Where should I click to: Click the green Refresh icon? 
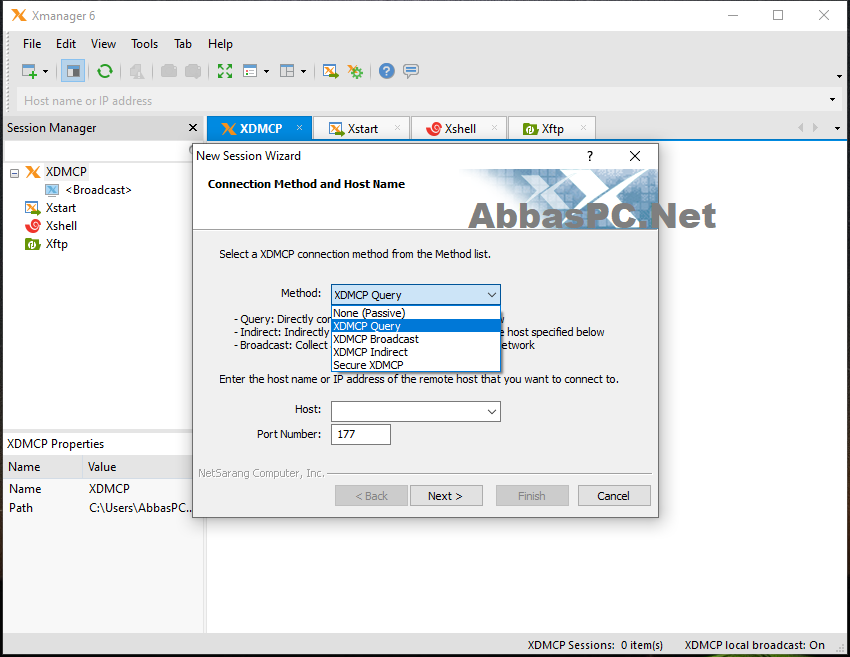105,71
